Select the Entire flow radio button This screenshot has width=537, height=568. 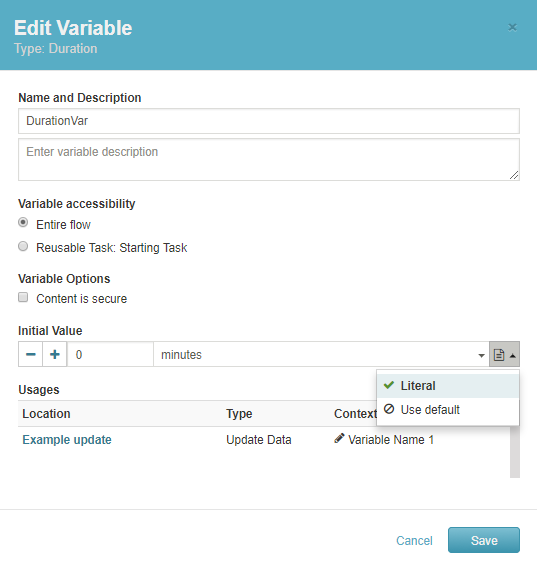pyautogui.click(x=23, y=222)
